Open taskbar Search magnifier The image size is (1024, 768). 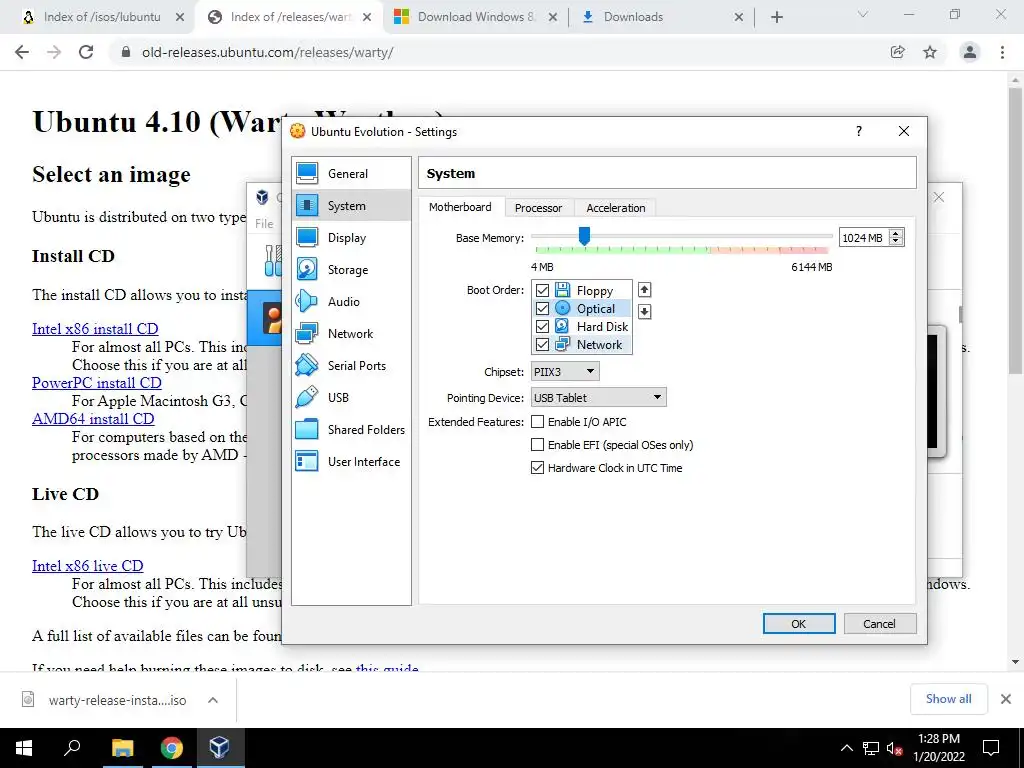[x=72, y=748]
